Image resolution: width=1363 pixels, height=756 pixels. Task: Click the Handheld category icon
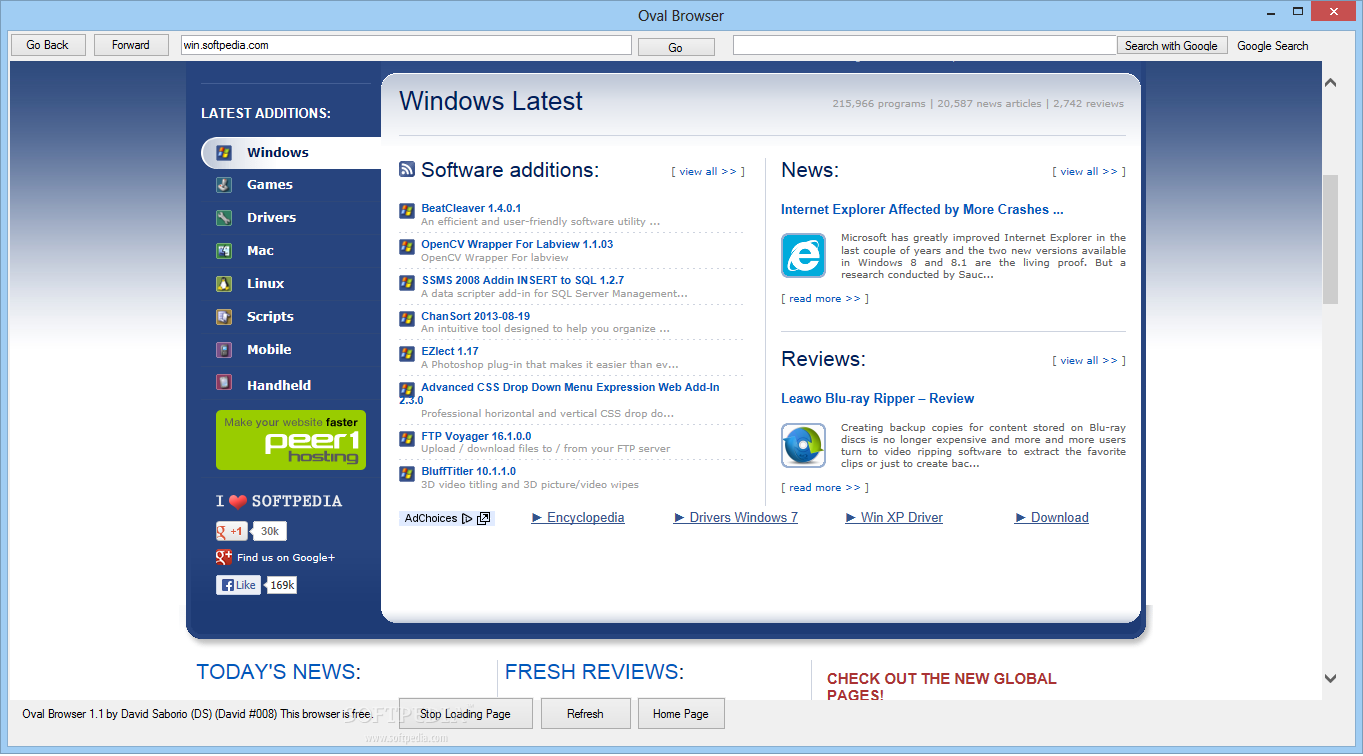224,383
